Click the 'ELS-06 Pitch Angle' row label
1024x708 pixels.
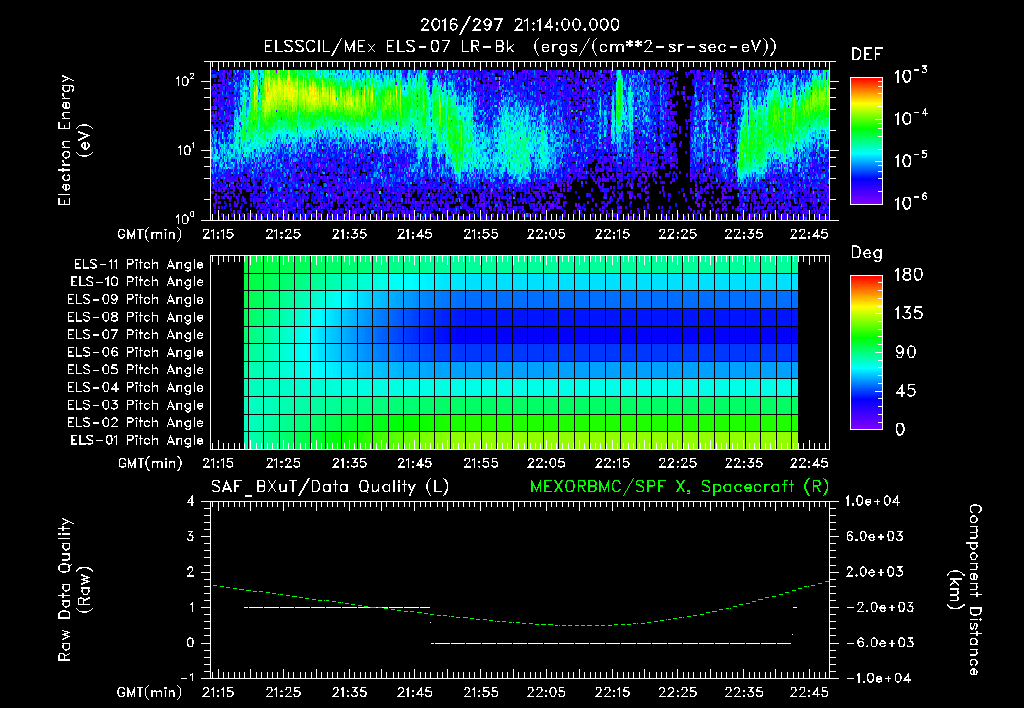(135, 352)
